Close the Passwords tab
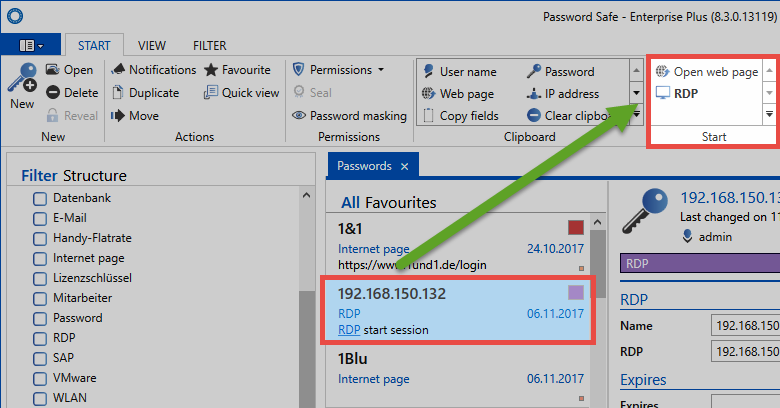This screenshot has height=408, width=780. pos(404,166)
